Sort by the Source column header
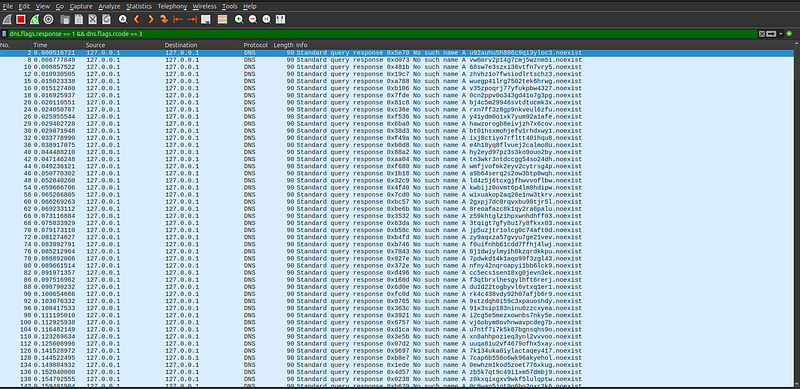Viewport: 800px width, 389px height. (x=123, y=45)
